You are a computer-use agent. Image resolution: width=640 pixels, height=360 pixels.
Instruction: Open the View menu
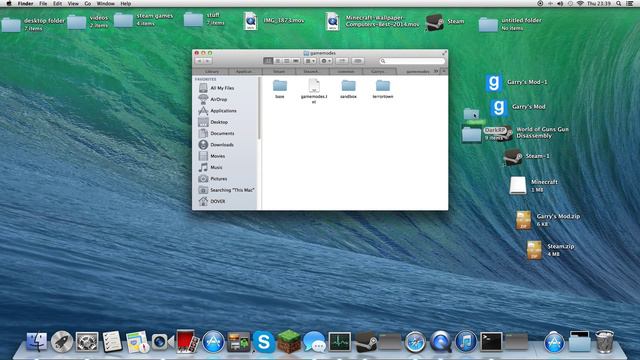(x=73, y=3)
